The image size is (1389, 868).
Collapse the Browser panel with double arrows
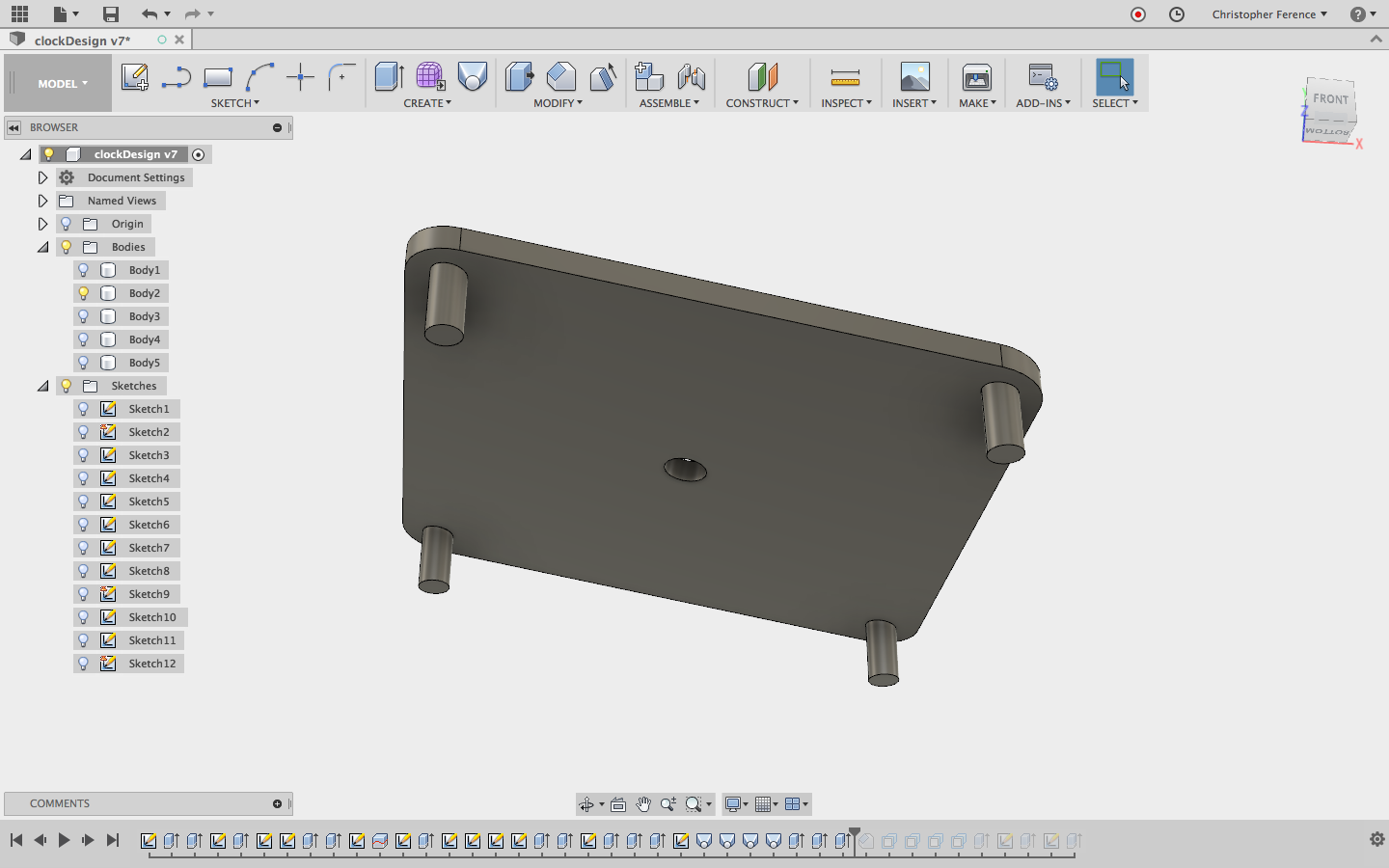coord(14,127)
